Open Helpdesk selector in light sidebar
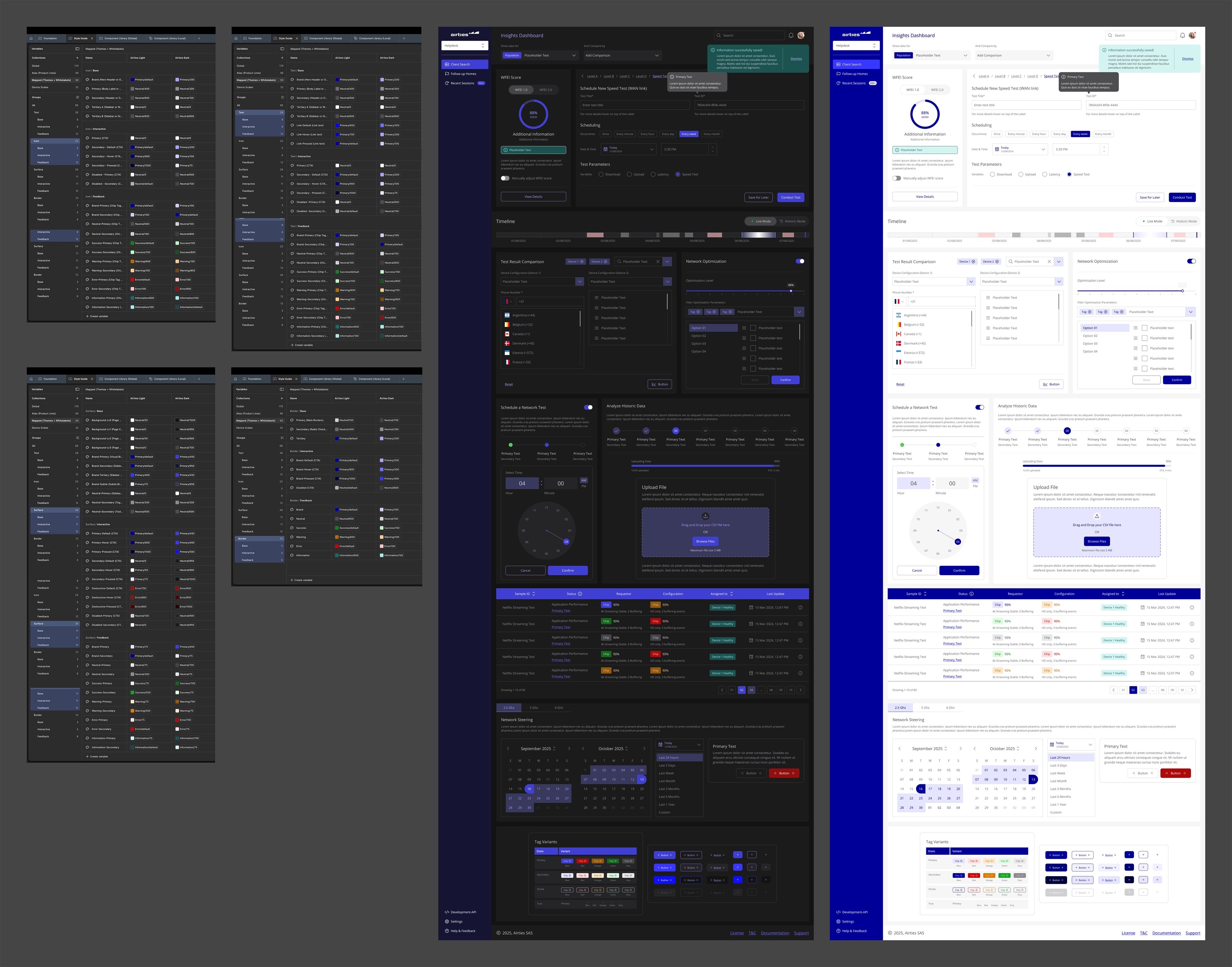This screenshot has width=1232, height=967. click(x=856, y=45)
